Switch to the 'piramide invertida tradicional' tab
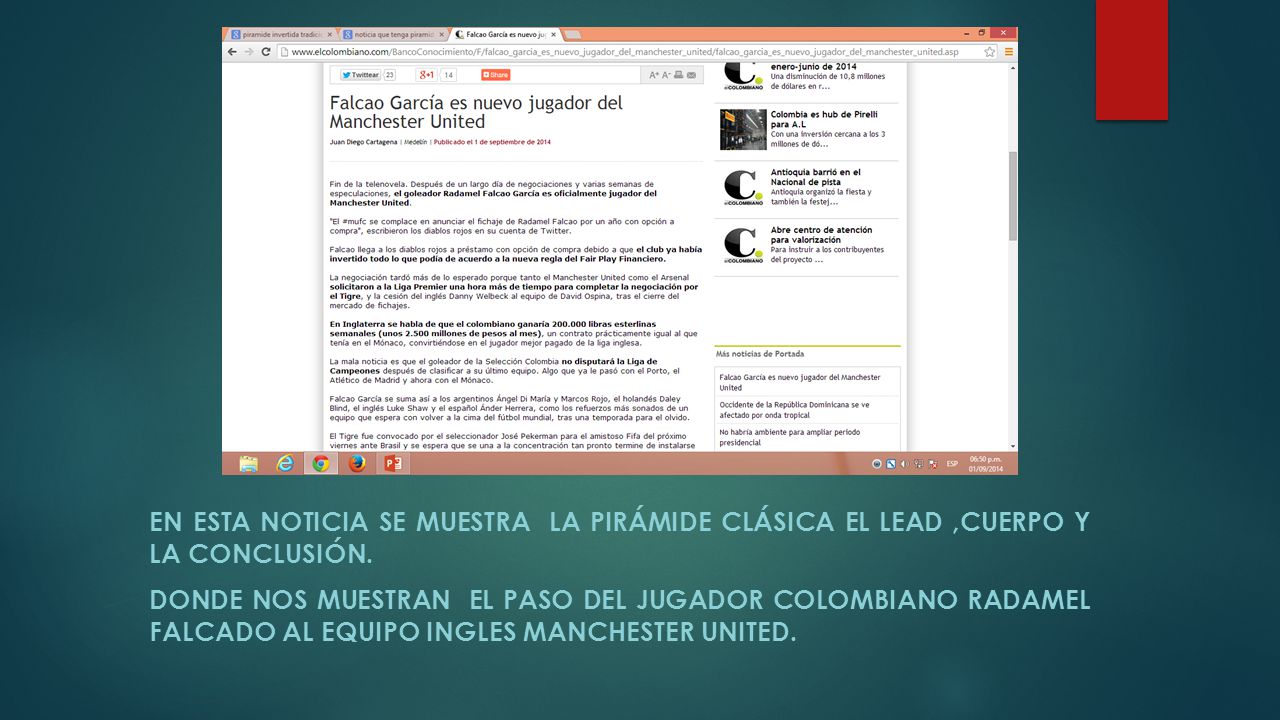Screen dimensions: 1280x720 (x=281, y=34)
